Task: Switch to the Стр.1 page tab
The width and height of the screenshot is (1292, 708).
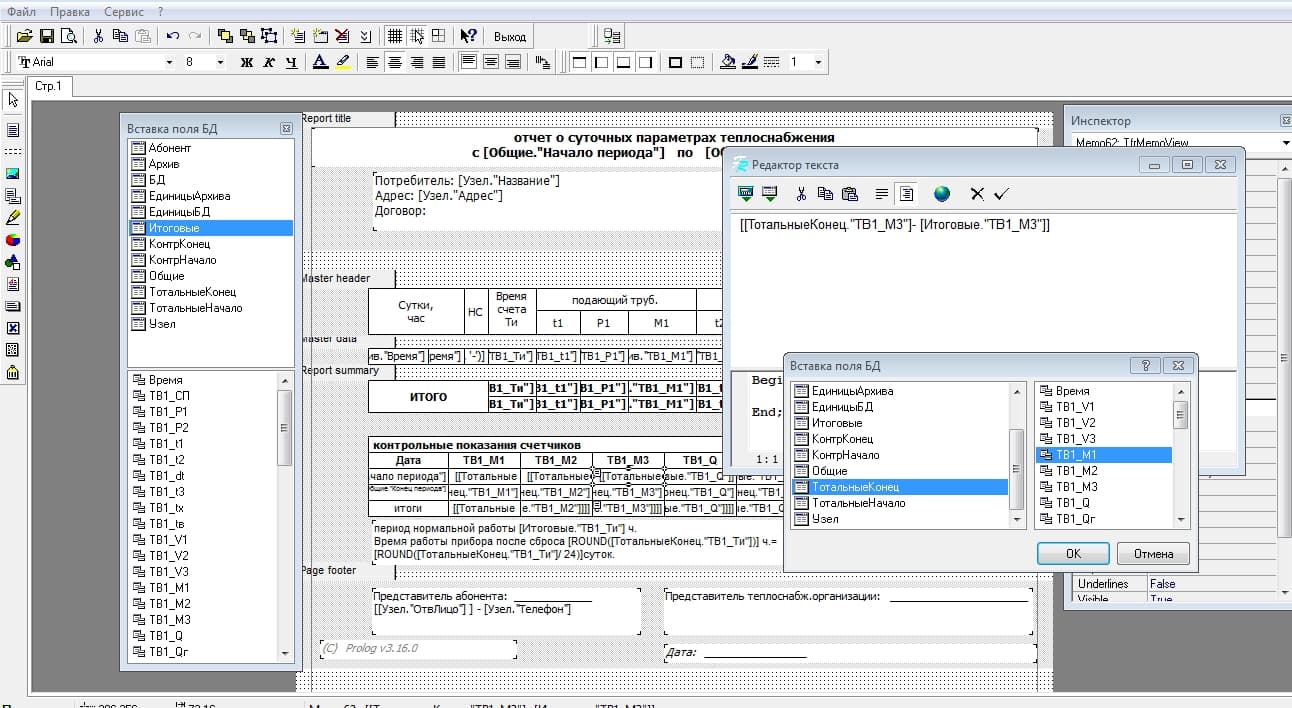Action: tap(48, 86)
